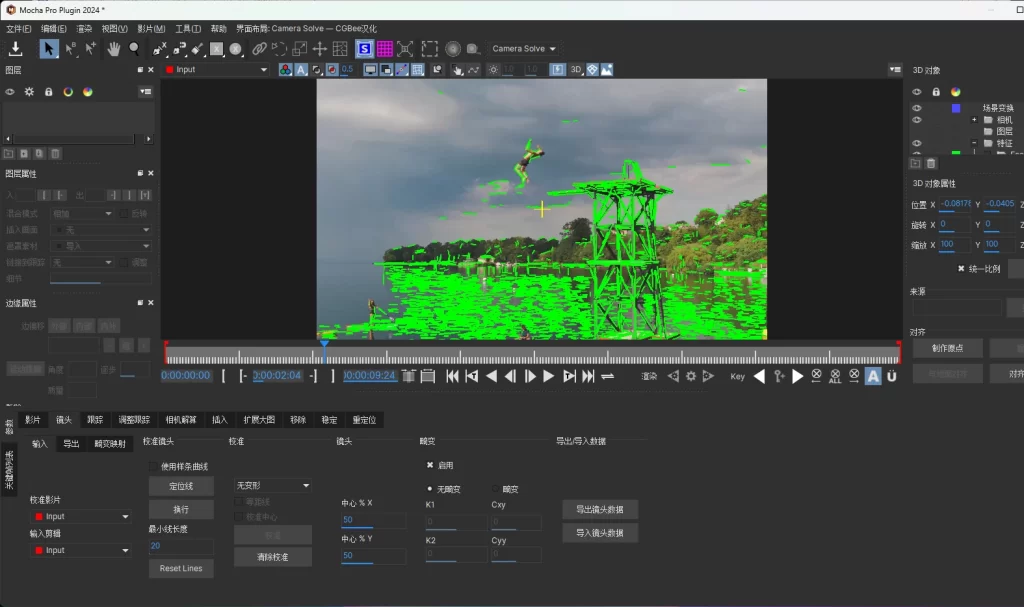This screenshot has height=607, width=1024.
Task: Toggle the Autokey A button
Action: pyautogui.click(x=873, y=376)
